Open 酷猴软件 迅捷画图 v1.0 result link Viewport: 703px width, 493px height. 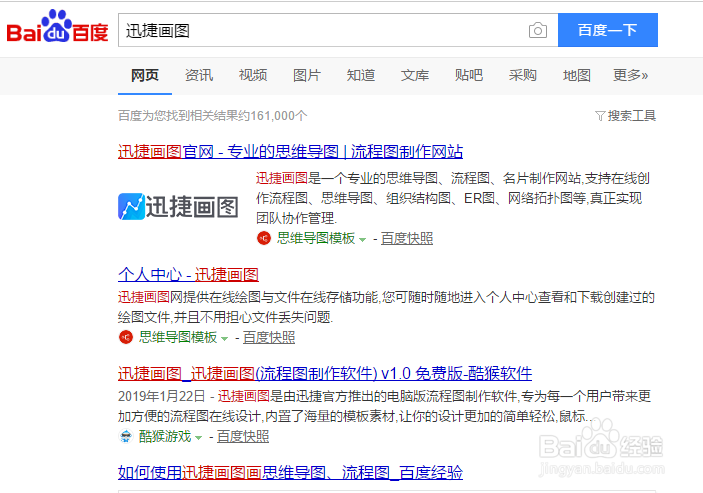click(325, 373)
